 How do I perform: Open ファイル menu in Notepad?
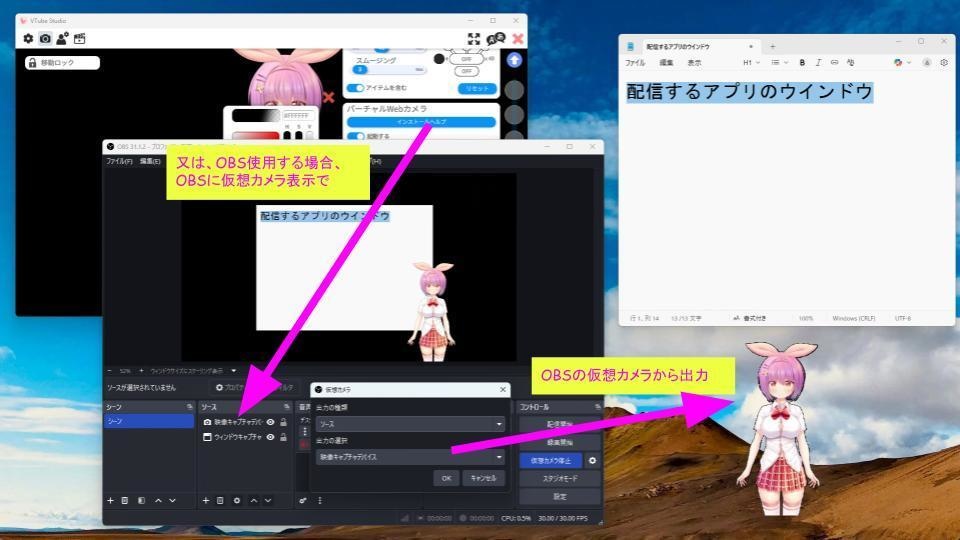[635, 62]
